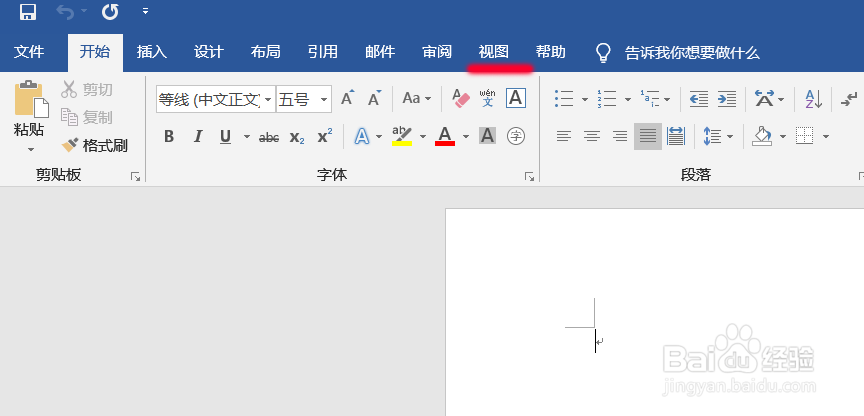Viewport: 864px width, 416px height.
Task: Click the sort A-Z icon
Action: pyautogui.click(x=813, y=99)
